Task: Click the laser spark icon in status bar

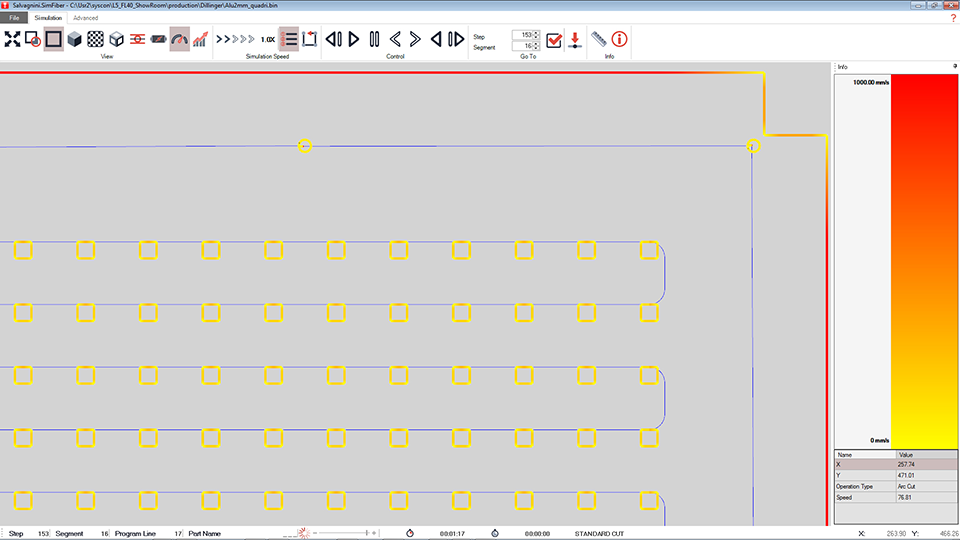Action: 304,533
